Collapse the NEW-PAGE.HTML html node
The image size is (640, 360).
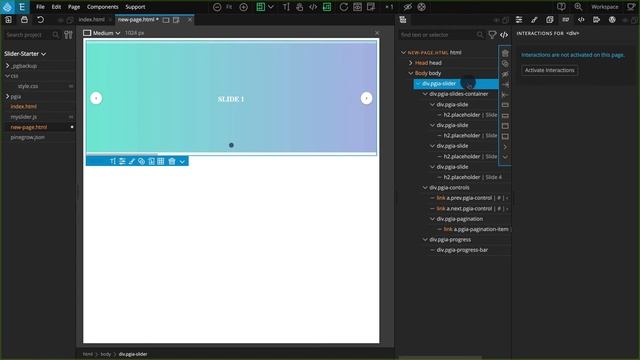(403, 53)
